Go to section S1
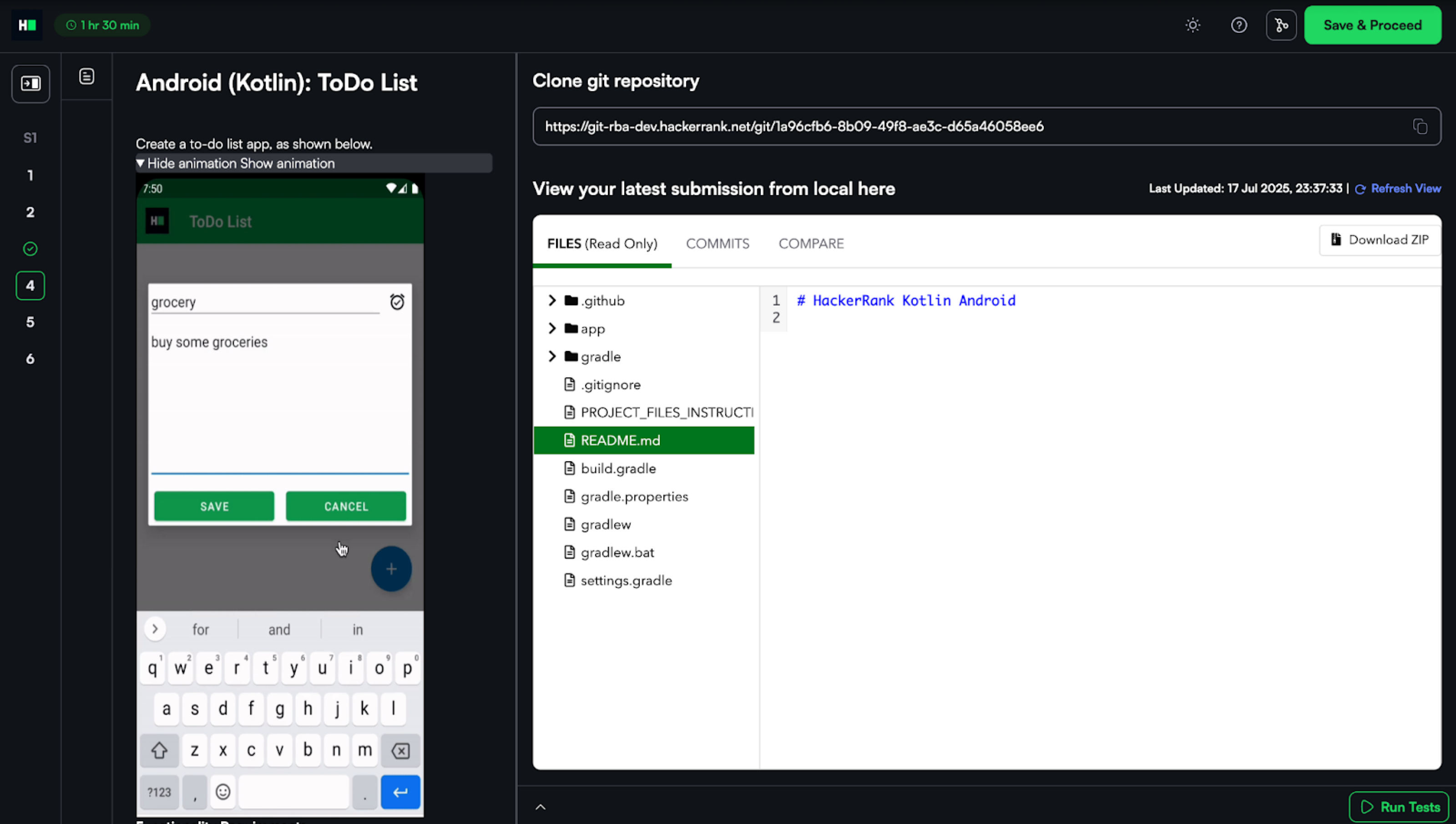Screen dimensions: 1456x824 coord(30,137)
